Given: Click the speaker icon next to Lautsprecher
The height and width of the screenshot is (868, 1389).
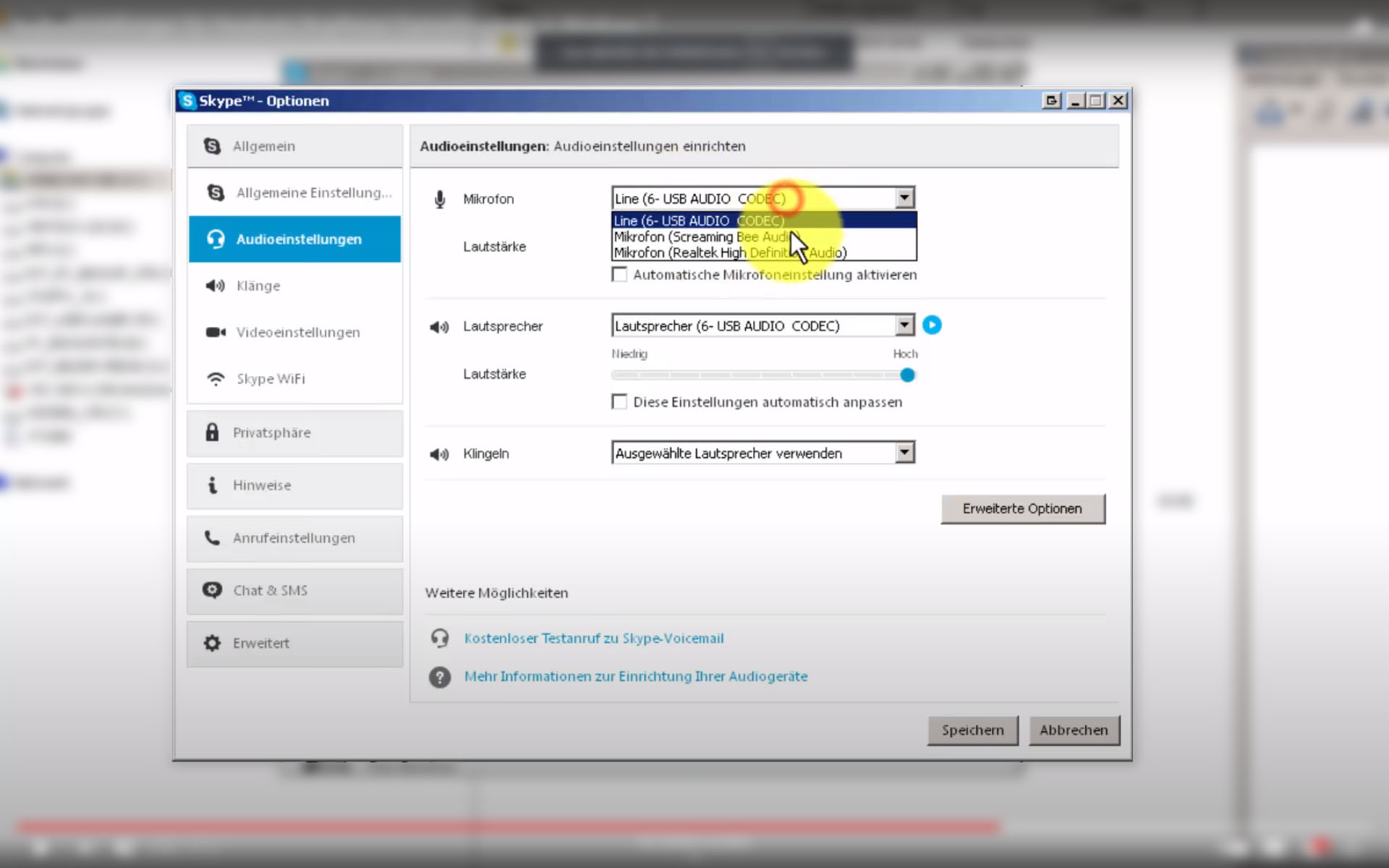Looking at the screenshot, I should (439, 327).
